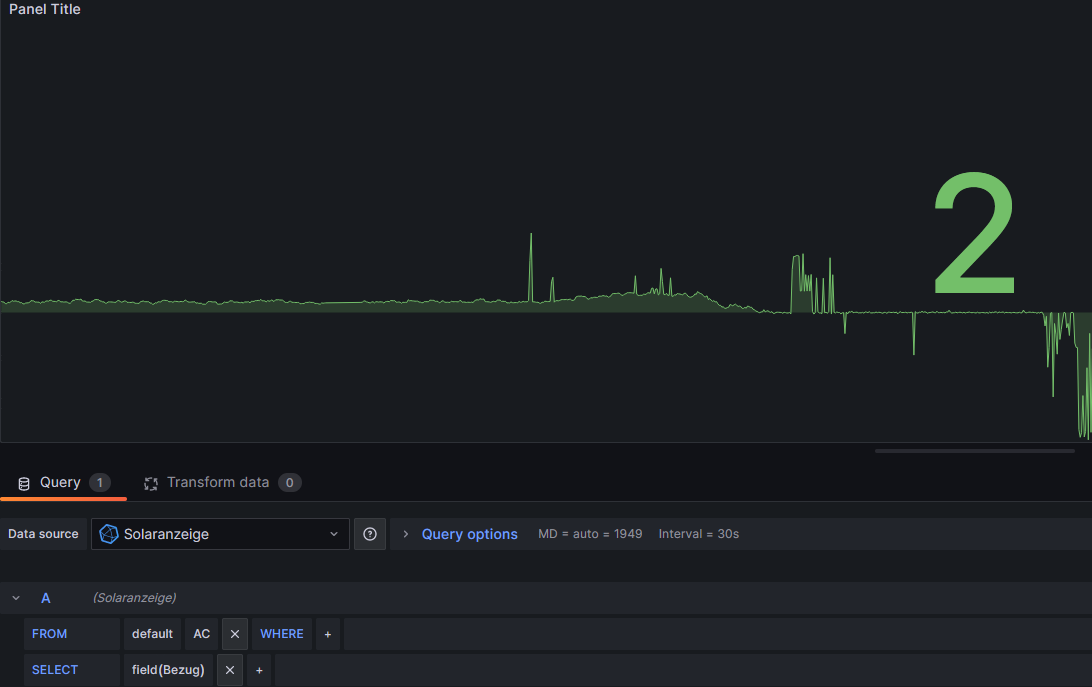This screenshot has height=687, width=1092.
Task: Open the Solaranzeige data source dropdown arrow
Action: tap(334, 534)
